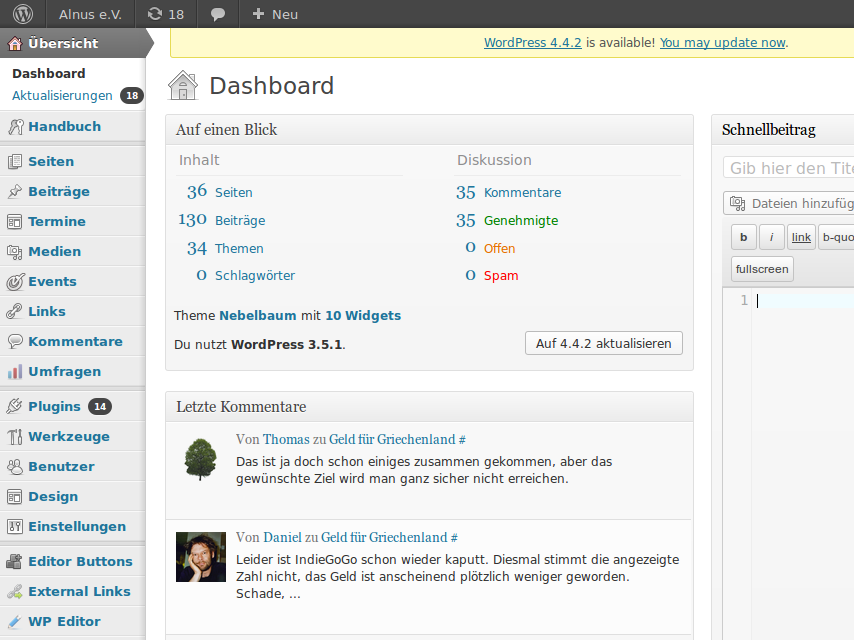
Task: Open Aktualisierungen in the sidebar
Action: pos(62,95)
